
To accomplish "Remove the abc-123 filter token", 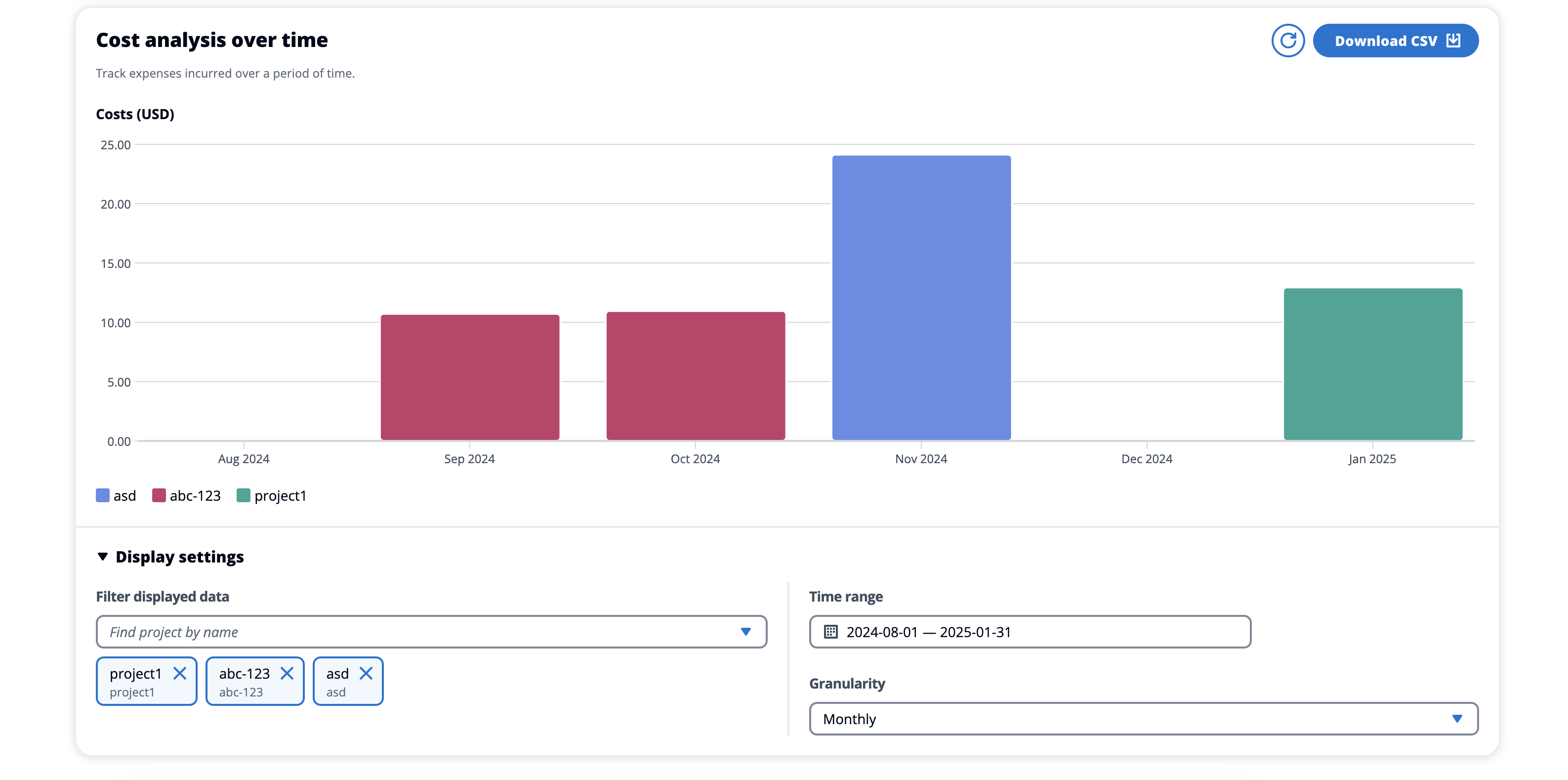I will pos(287,673).
